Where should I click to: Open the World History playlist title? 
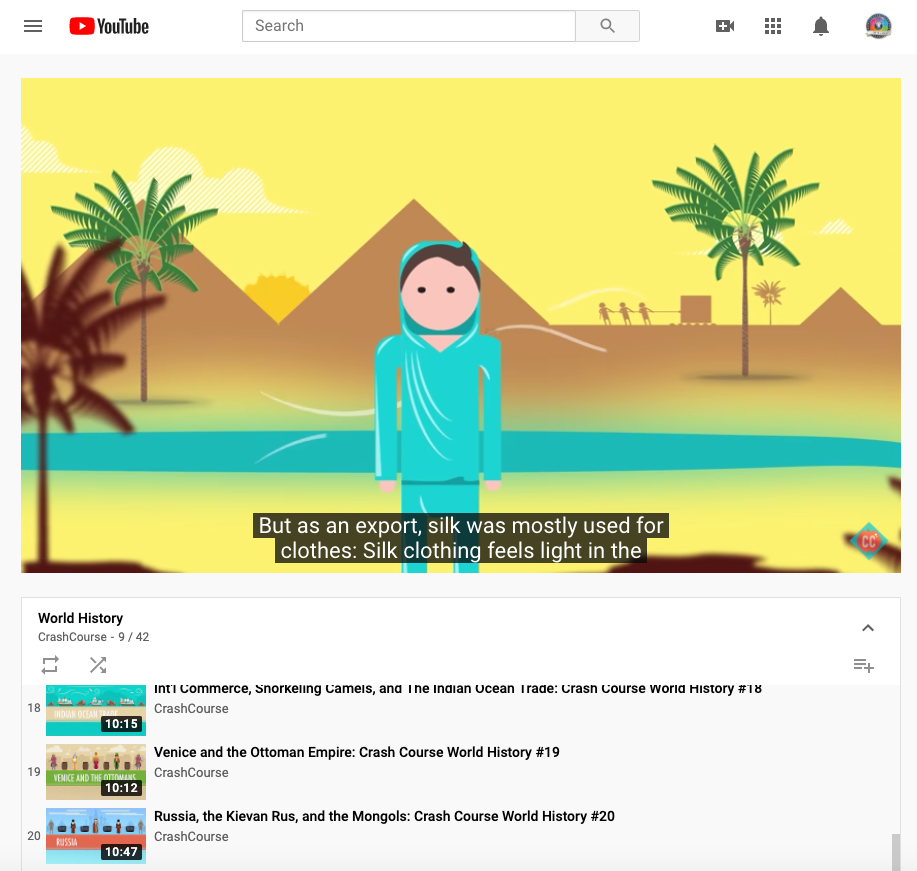click(80, 618)
